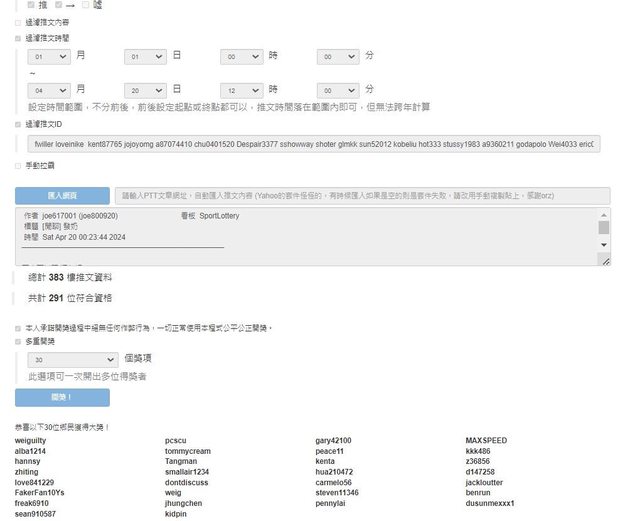
Task: Click the PTT article URL input field
Action: 360,195
